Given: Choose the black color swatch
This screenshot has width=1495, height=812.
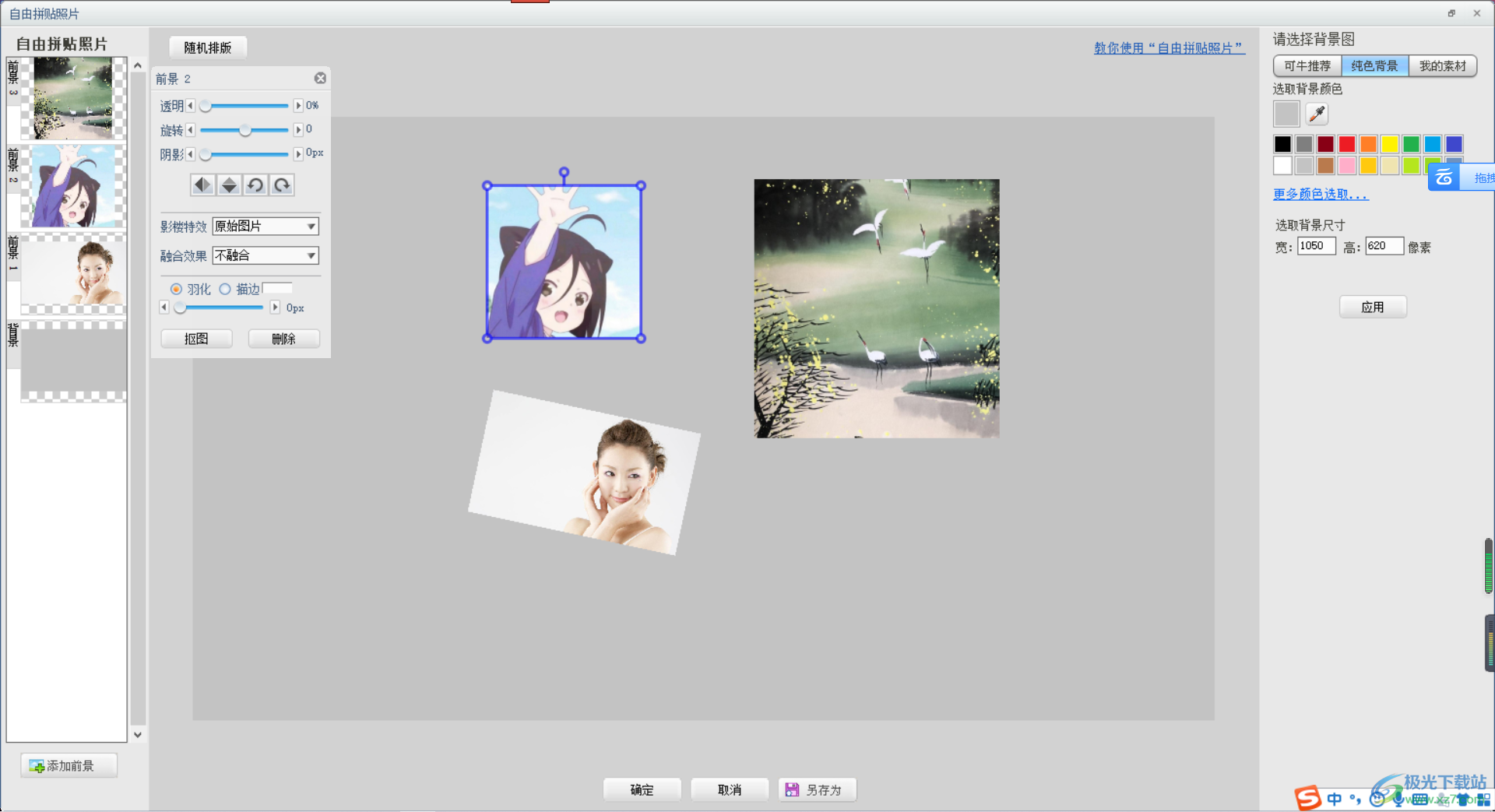Looking at the screenshot, I should (x=1282, y=144).
